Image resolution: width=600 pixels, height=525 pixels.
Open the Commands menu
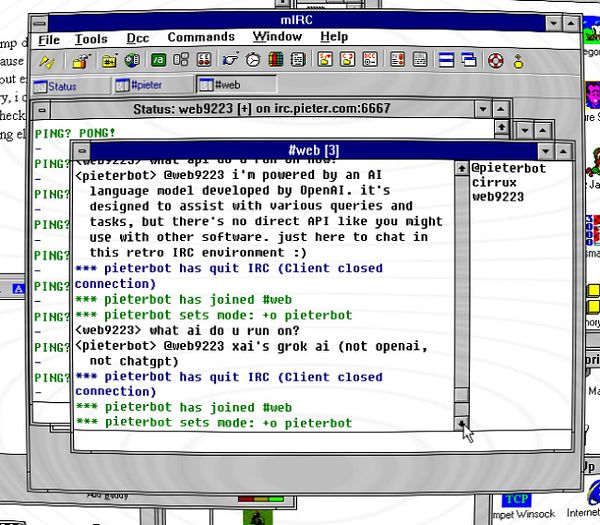[201, 37]
